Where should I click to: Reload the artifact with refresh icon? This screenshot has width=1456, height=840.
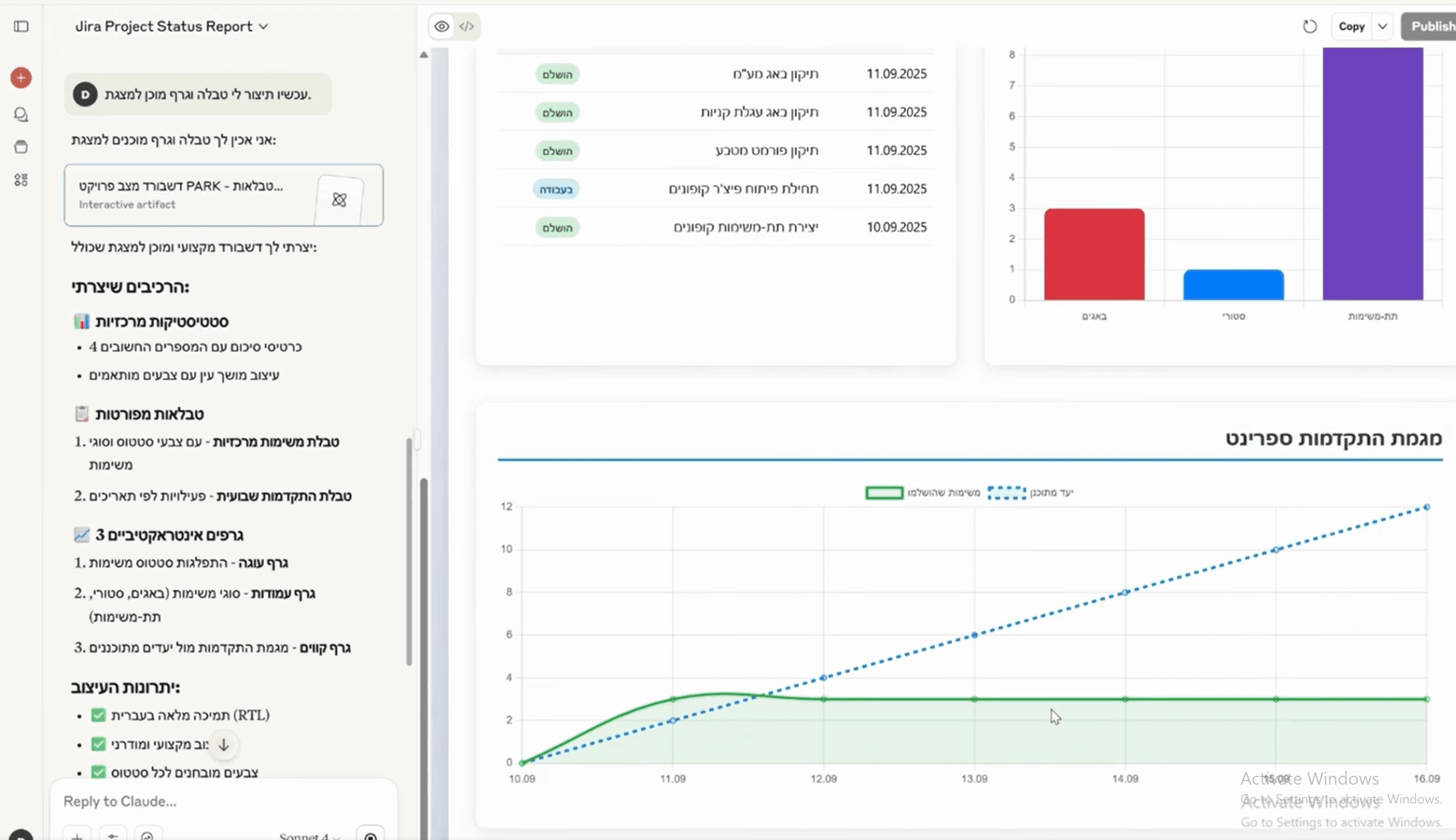point(1309,27)
